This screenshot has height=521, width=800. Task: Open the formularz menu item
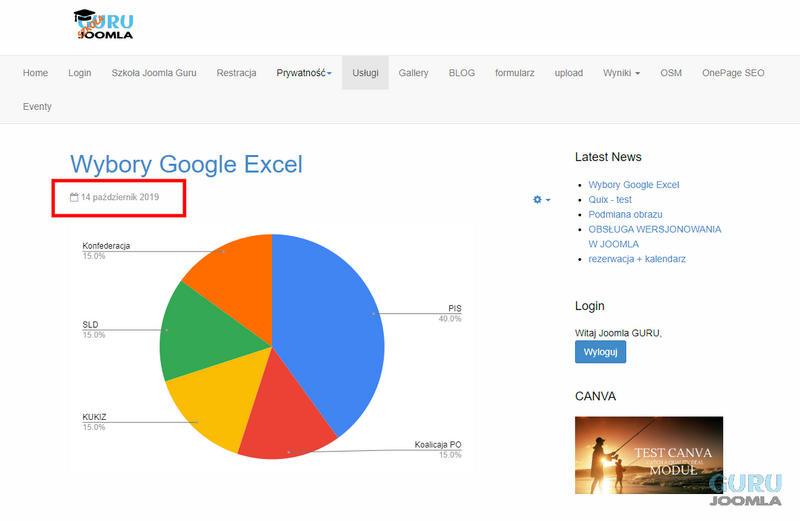[515, 73]
